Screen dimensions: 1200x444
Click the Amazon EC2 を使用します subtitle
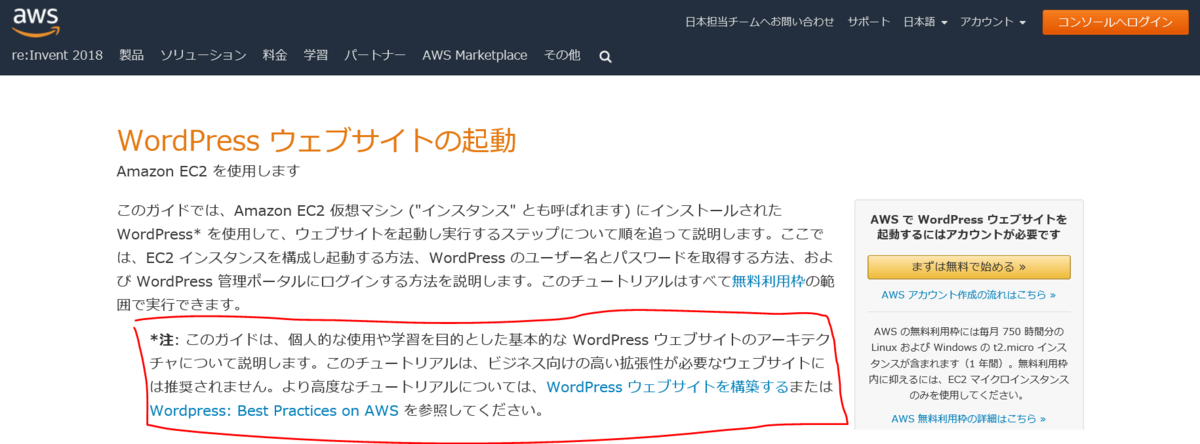coord(208,171)
